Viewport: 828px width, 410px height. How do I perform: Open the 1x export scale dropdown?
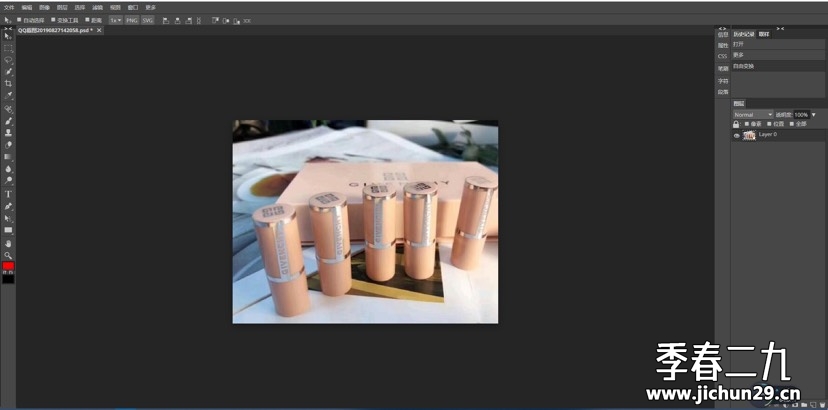tap(116, 20)
